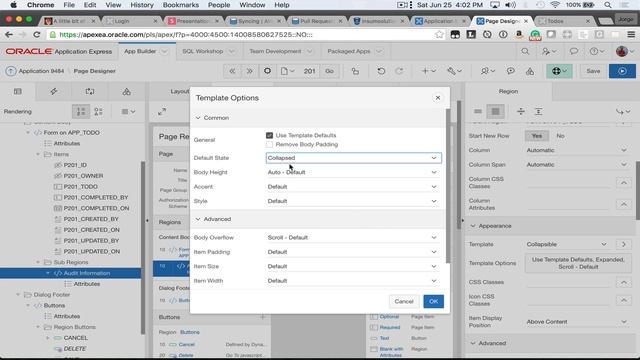Open the Bookmarks menu in menu bar

180,5
